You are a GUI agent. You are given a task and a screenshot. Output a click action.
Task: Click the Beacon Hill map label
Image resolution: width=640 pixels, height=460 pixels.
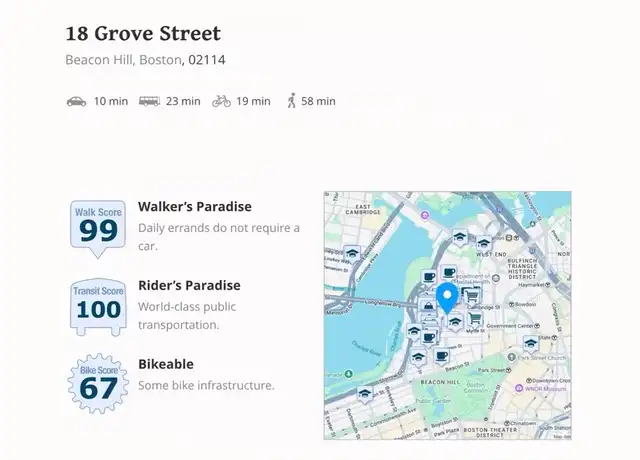pos(440,382)
